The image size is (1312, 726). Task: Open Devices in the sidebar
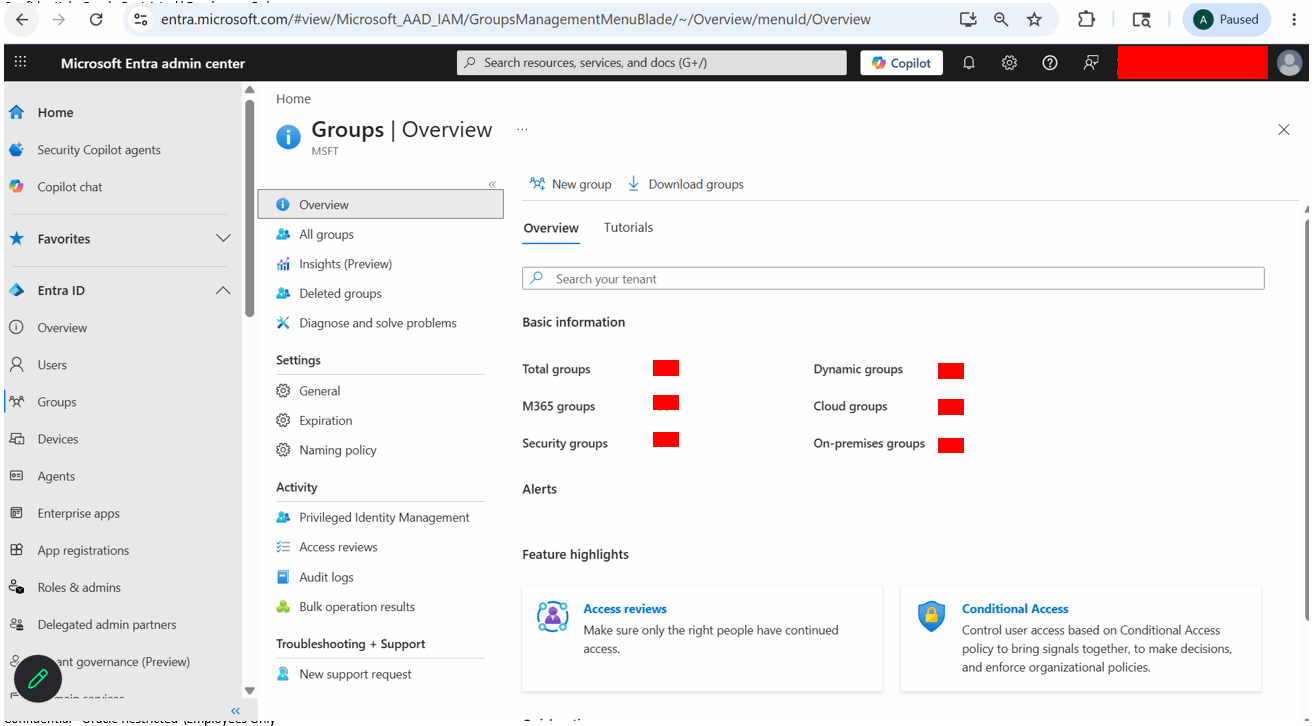pyautogui.click(x=58, y=439)
